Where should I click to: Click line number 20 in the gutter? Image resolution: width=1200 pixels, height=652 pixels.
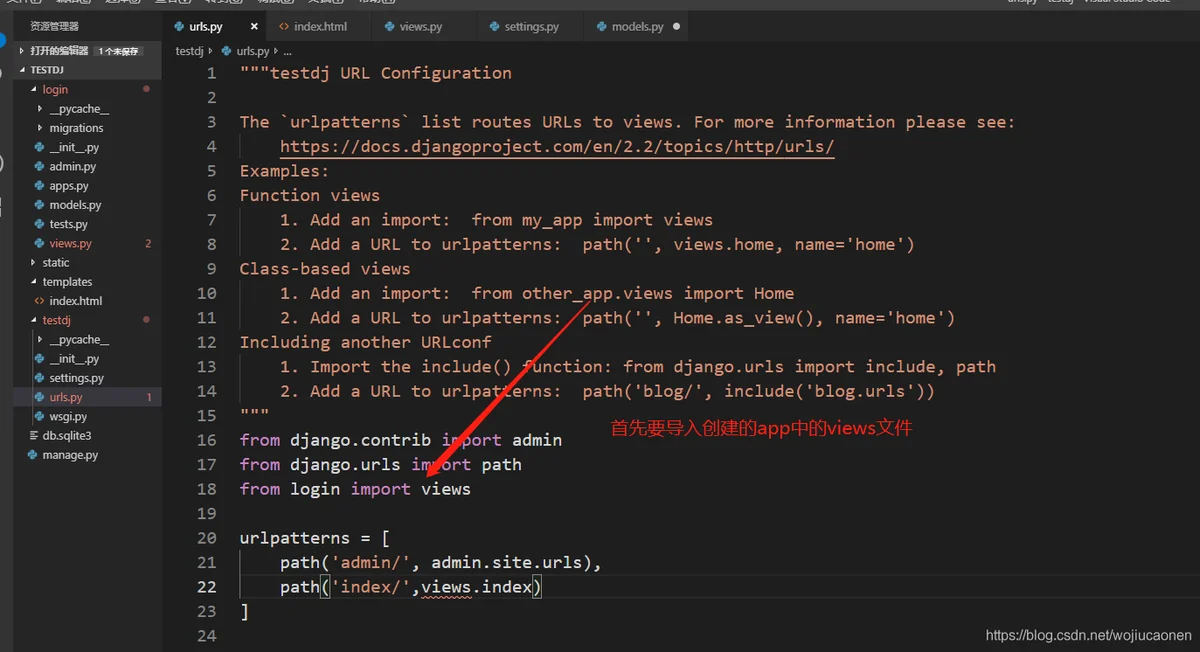coord(206,538)
